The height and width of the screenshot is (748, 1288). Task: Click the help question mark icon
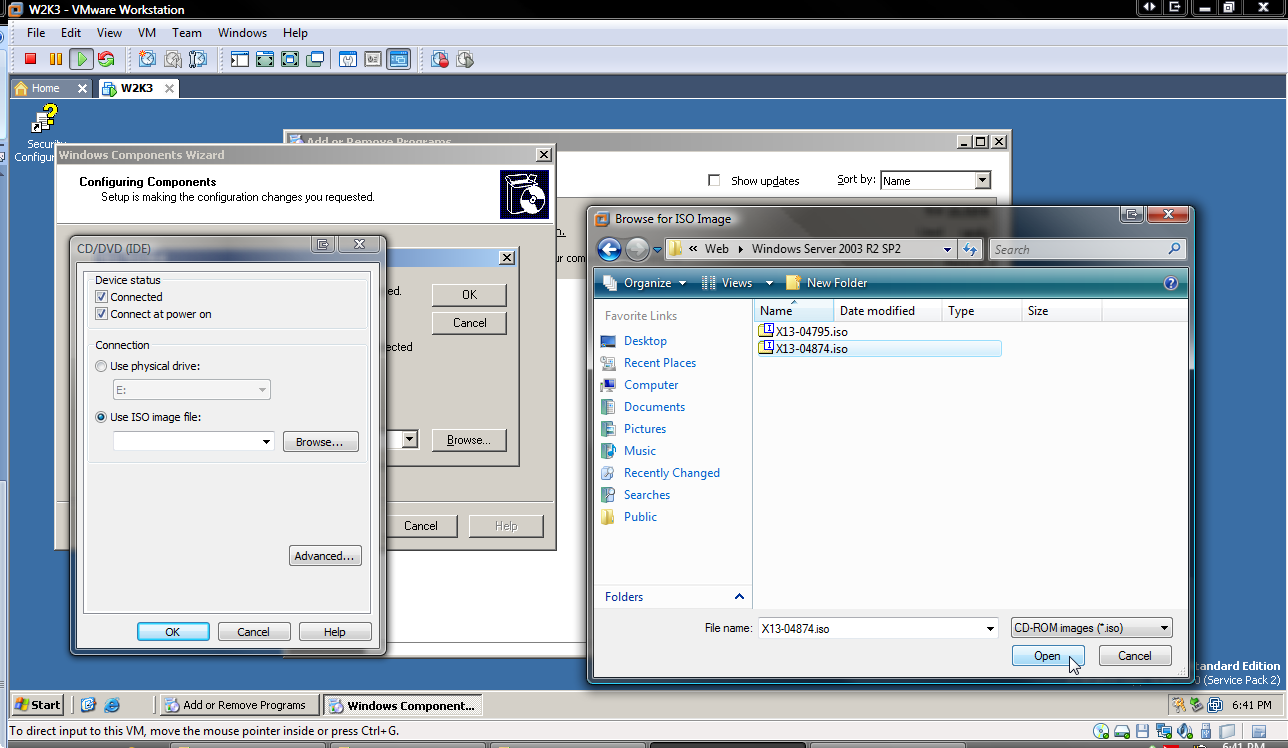click(x=1171, y=283)
